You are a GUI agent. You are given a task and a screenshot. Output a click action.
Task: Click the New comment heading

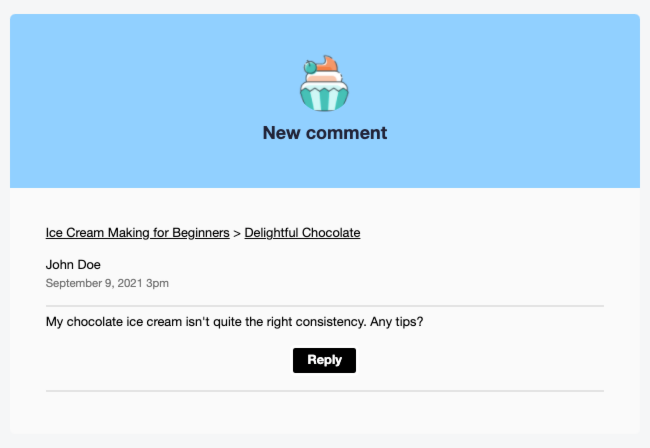[x=325, y=133]
